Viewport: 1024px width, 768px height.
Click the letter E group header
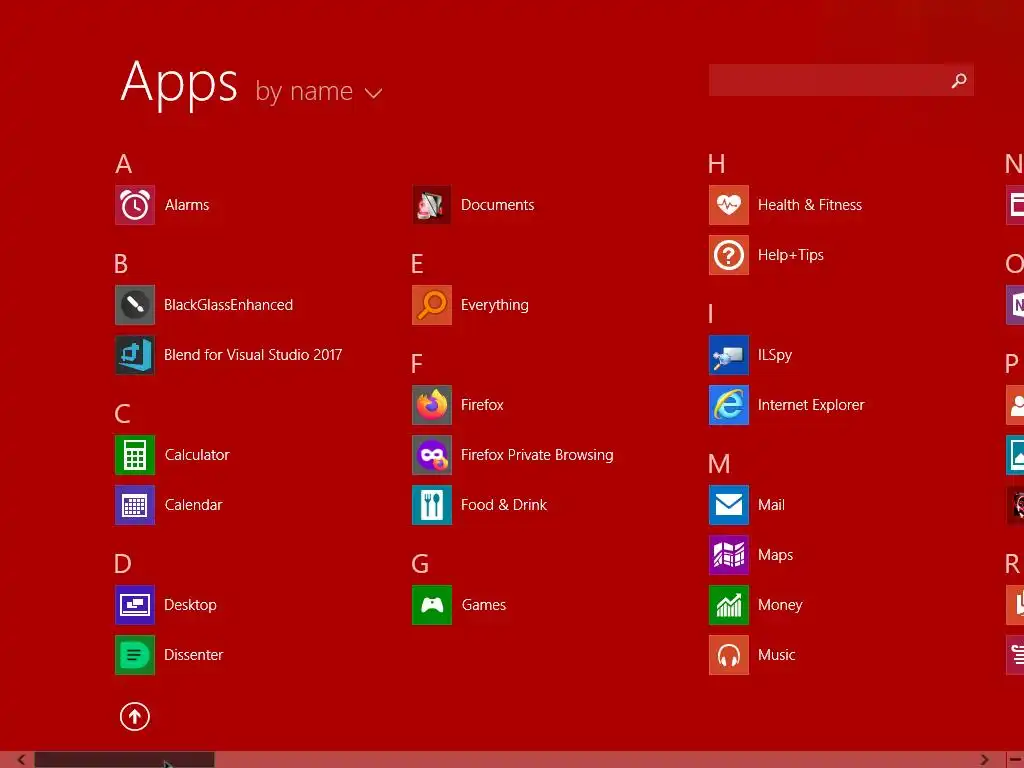pos(417,264)
